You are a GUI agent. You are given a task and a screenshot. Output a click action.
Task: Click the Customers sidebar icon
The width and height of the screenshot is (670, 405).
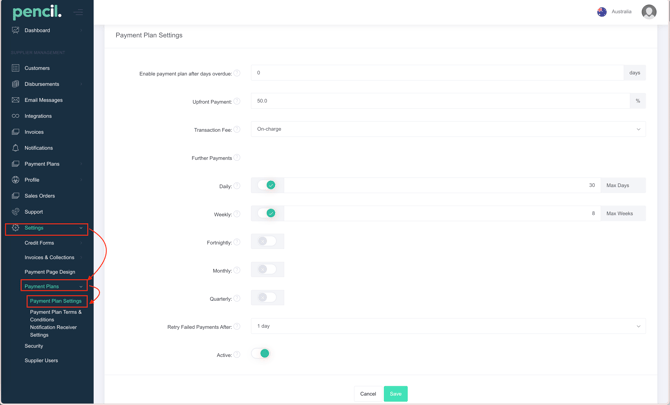pos(15,68)
